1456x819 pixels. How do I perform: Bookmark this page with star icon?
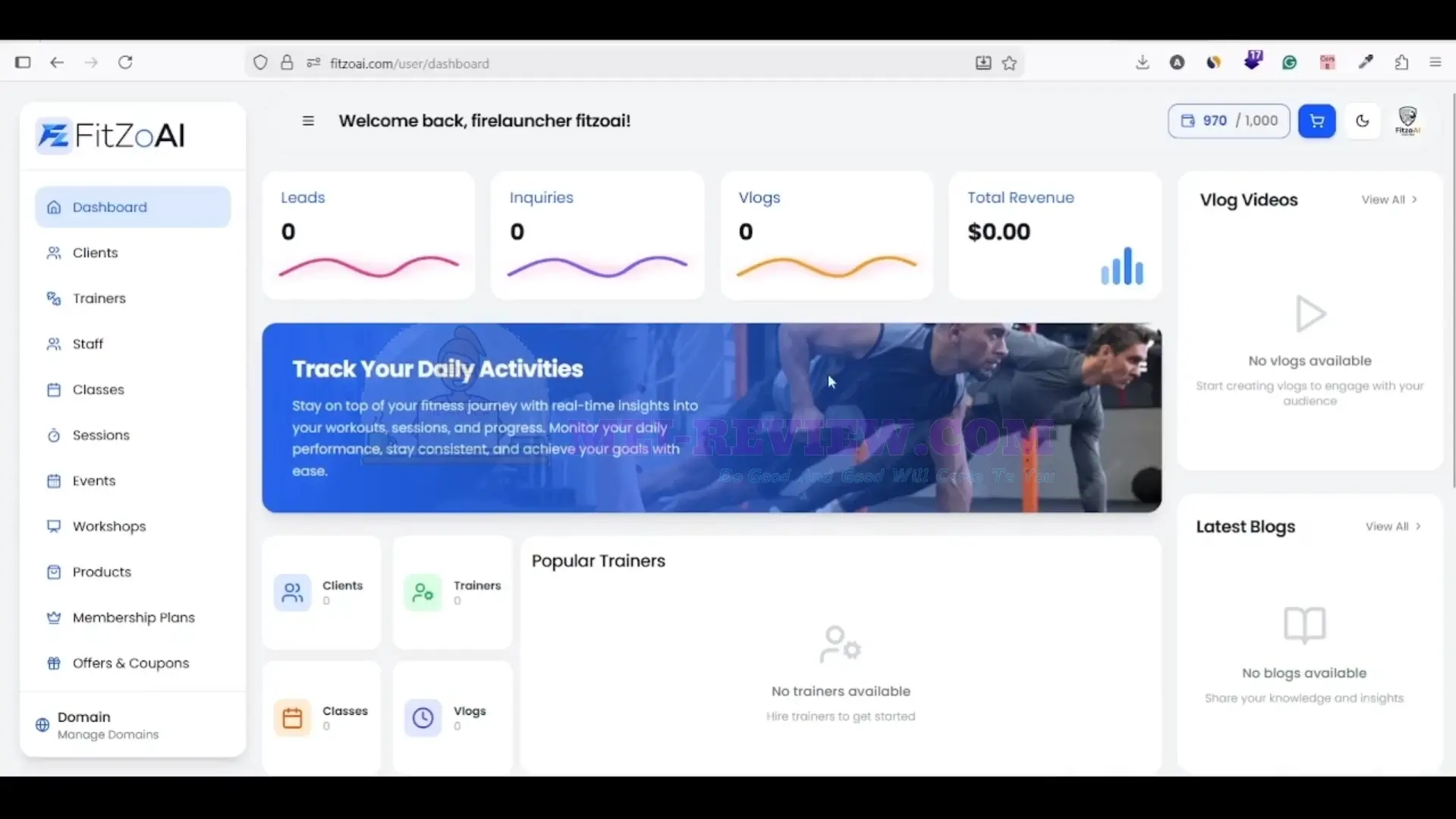1009,63
